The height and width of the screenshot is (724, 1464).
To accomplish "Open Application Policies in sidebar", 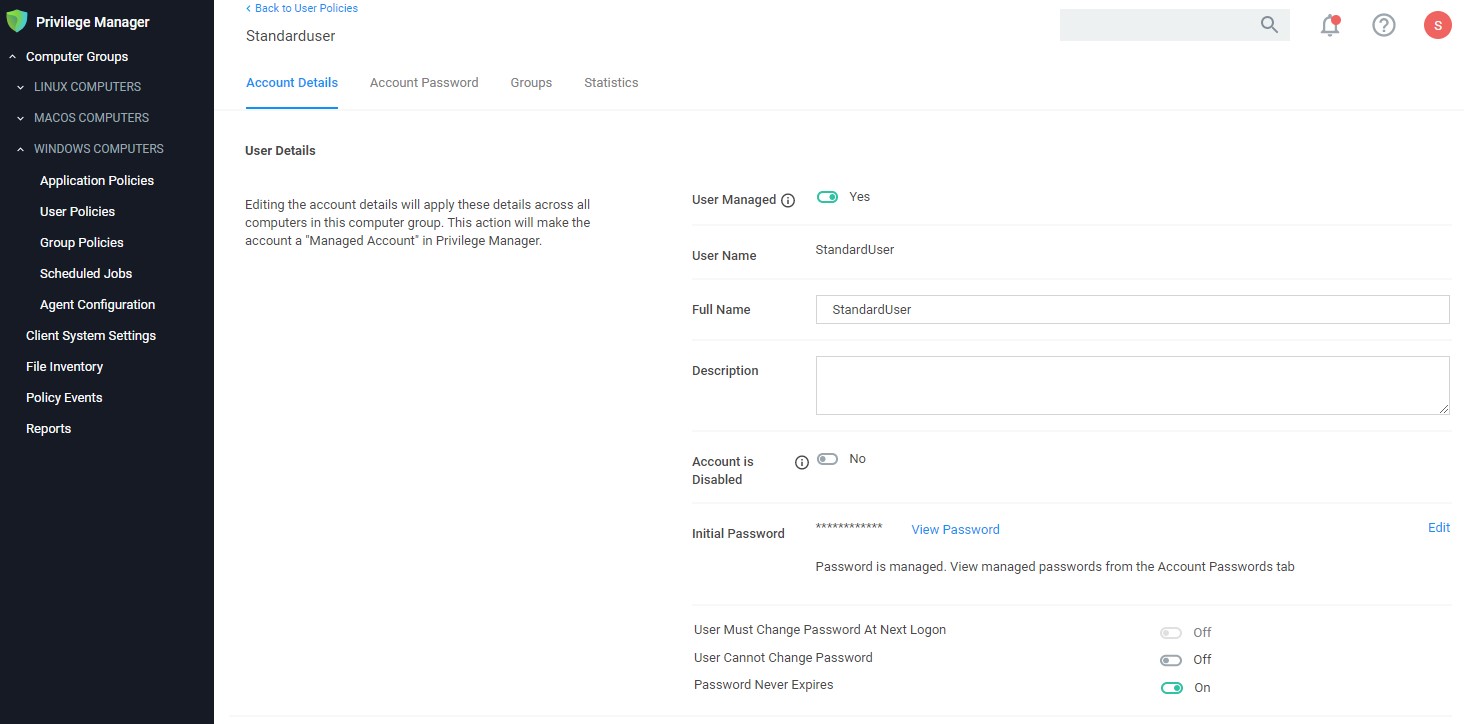I will (x=97, y=181).
